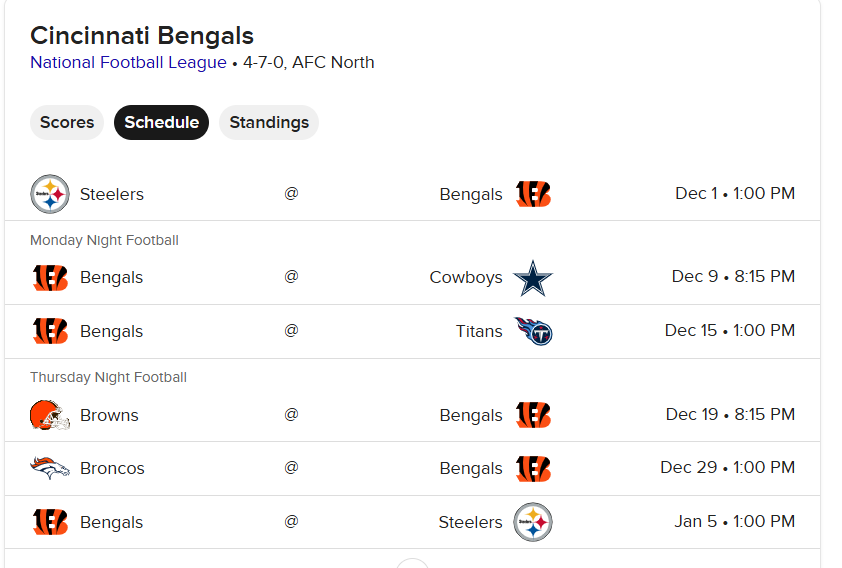The height and width of the screenshot is (568, 842).
Task: Click the Broncos team name
Action: pos(112,468)
